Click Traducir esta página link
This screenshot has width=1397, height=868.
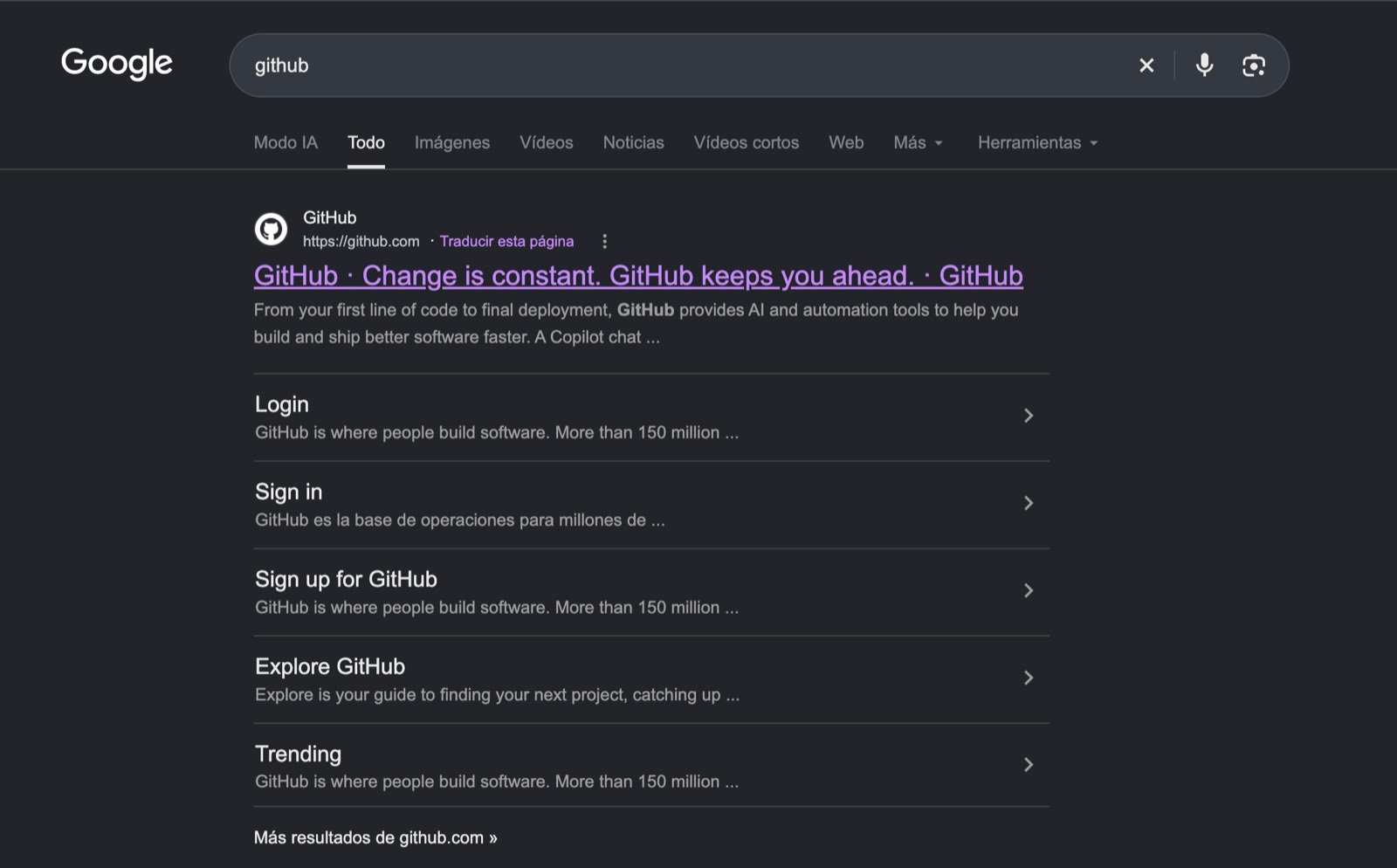coord(506,241)
